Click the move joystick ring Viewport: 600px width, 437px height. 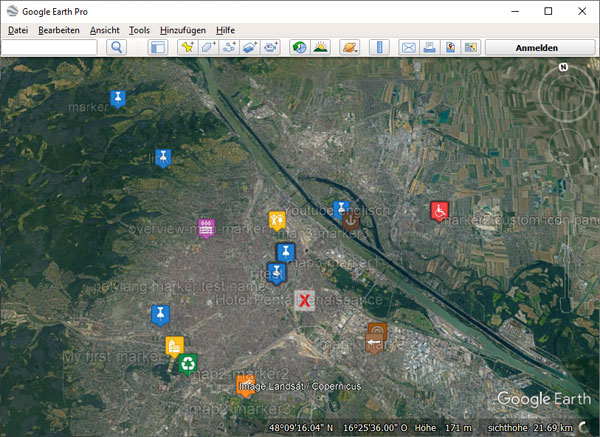567,147
